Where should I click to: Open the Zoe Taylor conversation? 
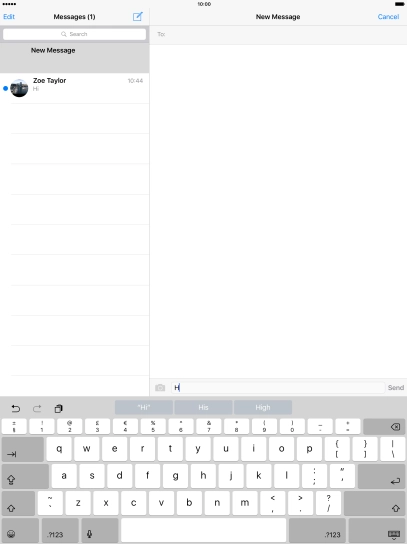75,88
